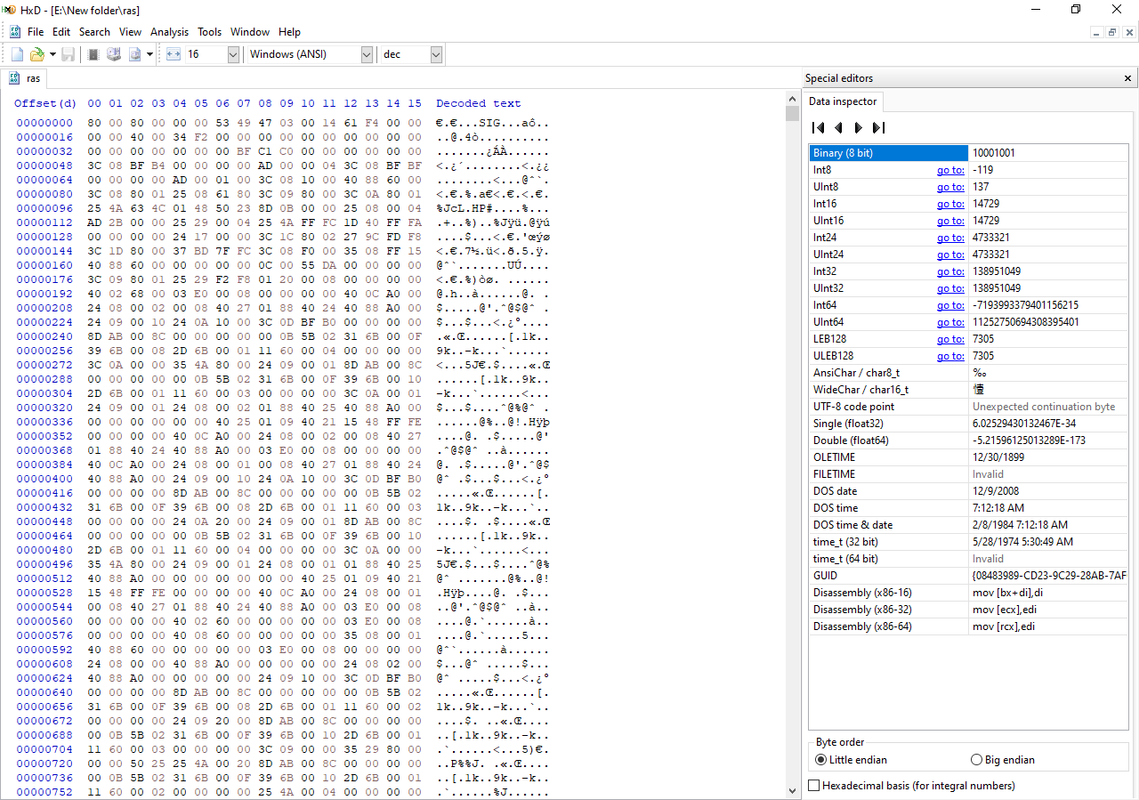Click the offset 00000752 row label
The image size is (1139, 800).
coord(45,792)
